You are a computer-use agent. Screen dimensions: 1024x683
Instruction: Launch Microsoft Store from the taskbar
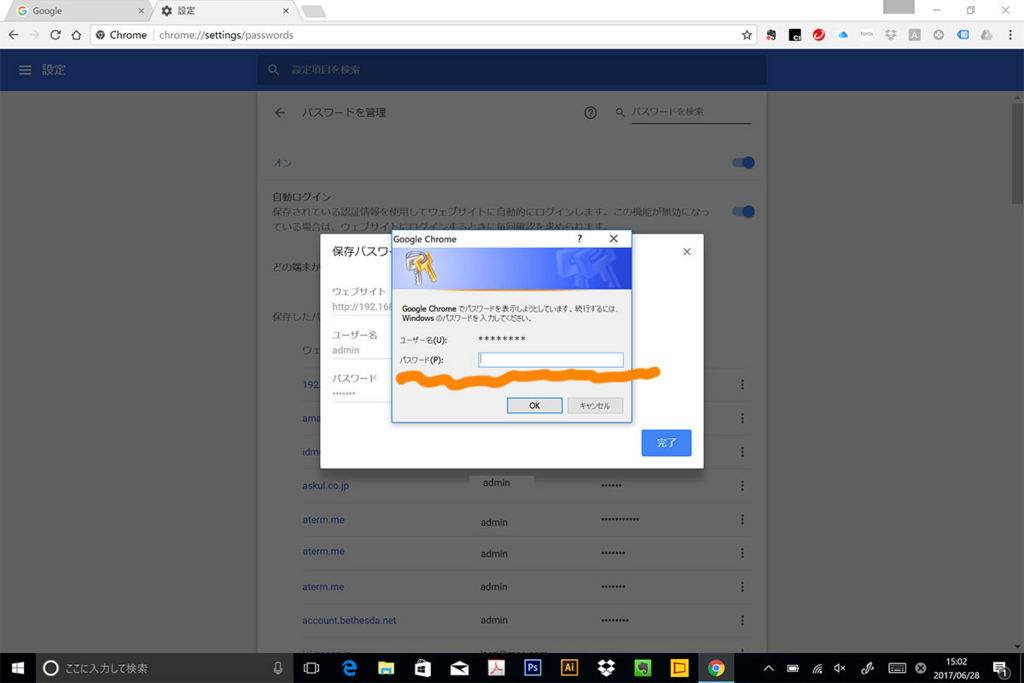(423, 668)
